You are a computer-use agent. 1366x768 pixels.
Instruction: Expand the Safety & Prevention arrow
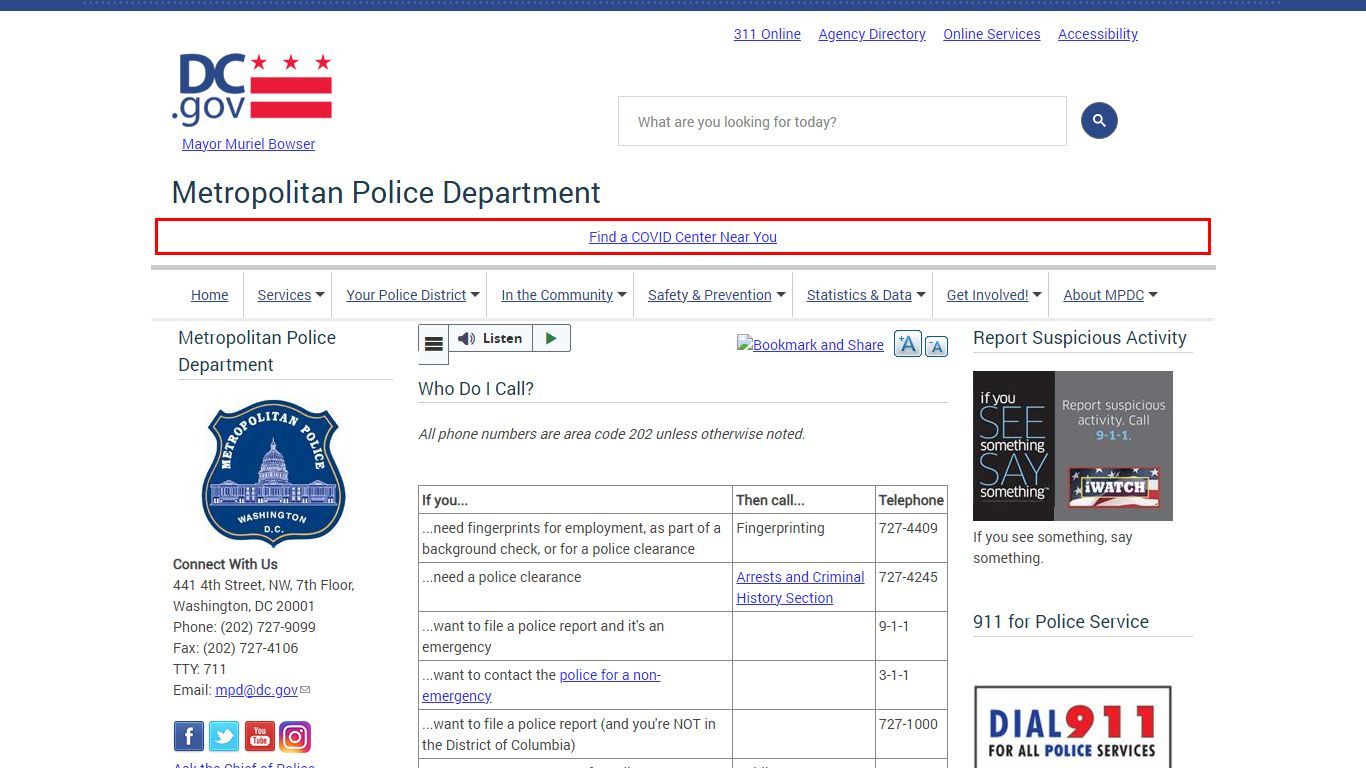[781, 295]
